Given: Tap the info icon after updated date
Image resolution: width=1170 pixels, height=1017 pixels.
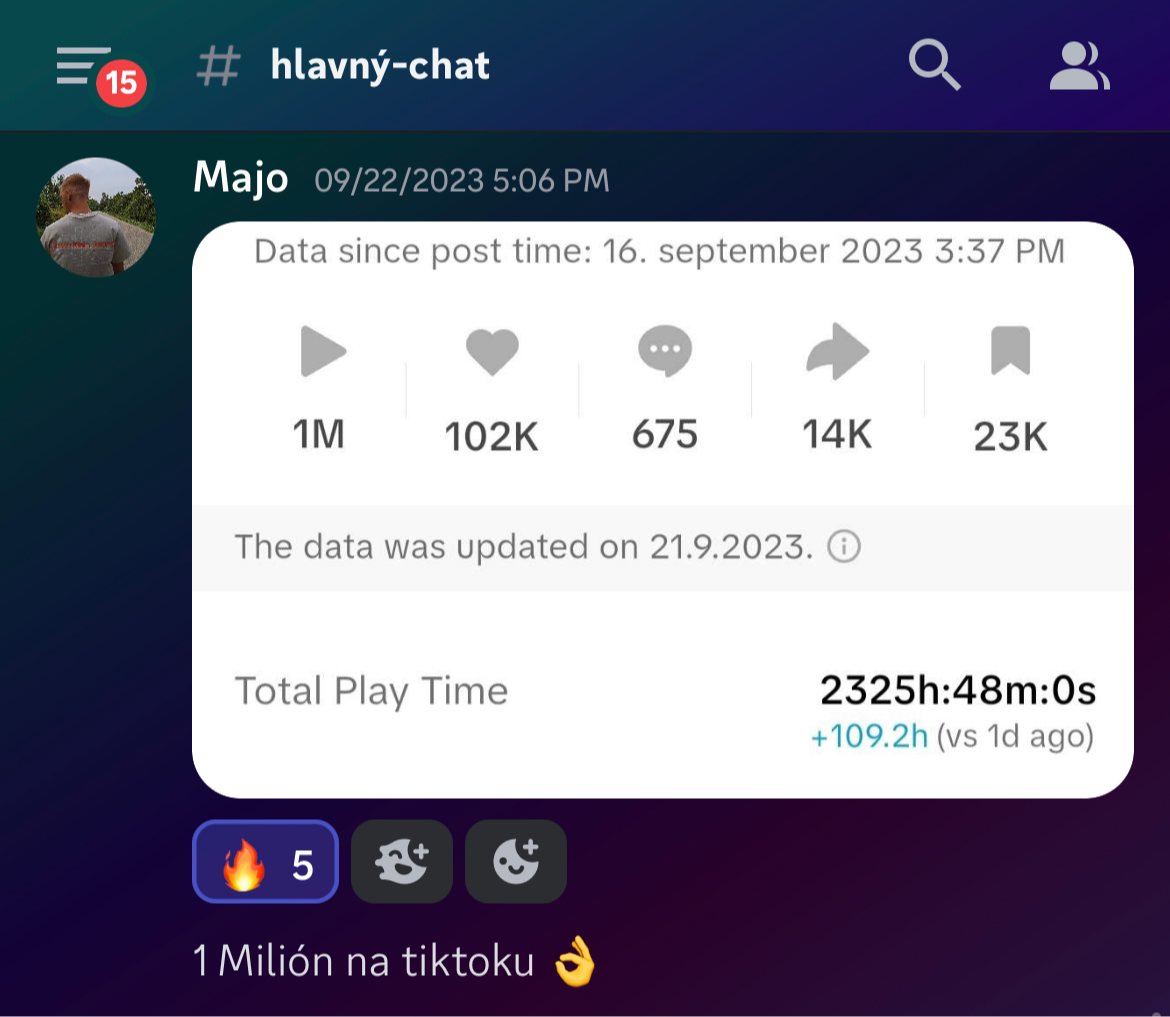Looking at the screenshot, I should coord(844,546).
